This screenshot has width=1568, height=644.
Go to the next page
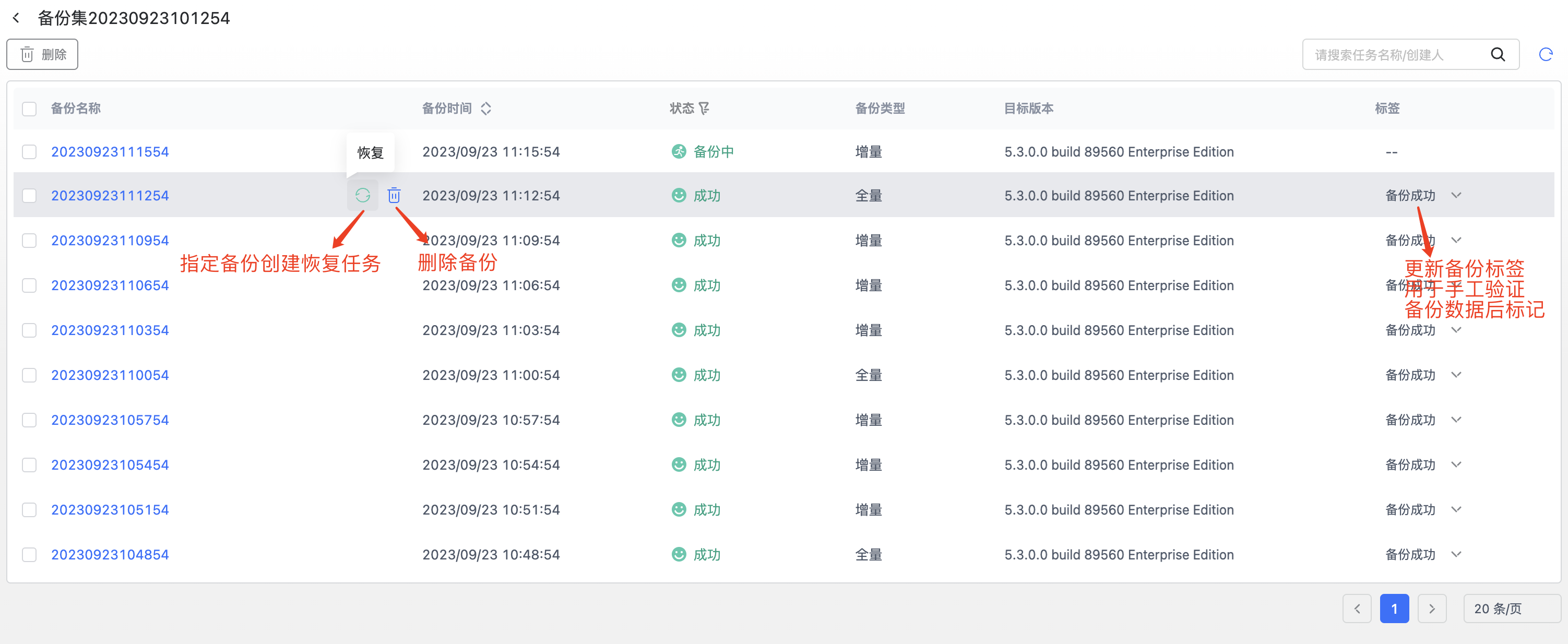pos(1432,609)
